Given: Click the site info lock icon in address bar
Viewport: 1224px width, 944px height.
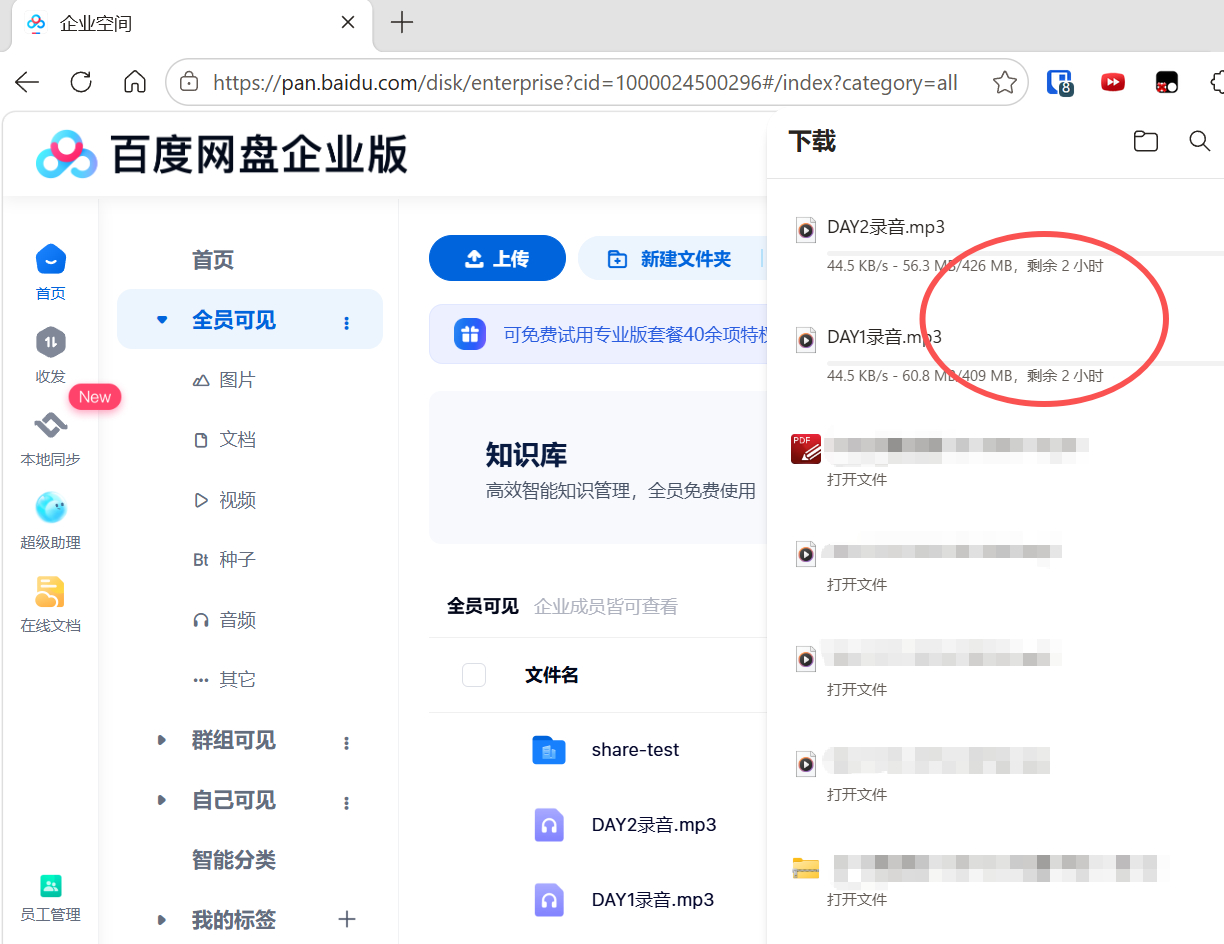Looking at the screenshot, I should click(x=189, y=82).
